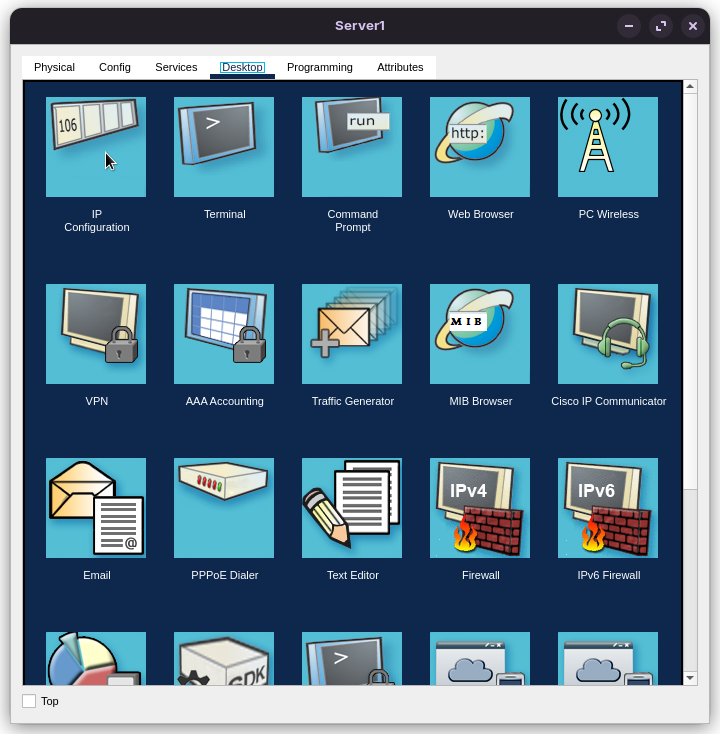This screenshot has width=720, height=734.
Task: Open the Services tab
Action: pyautogui.click(x=176, y=67)
